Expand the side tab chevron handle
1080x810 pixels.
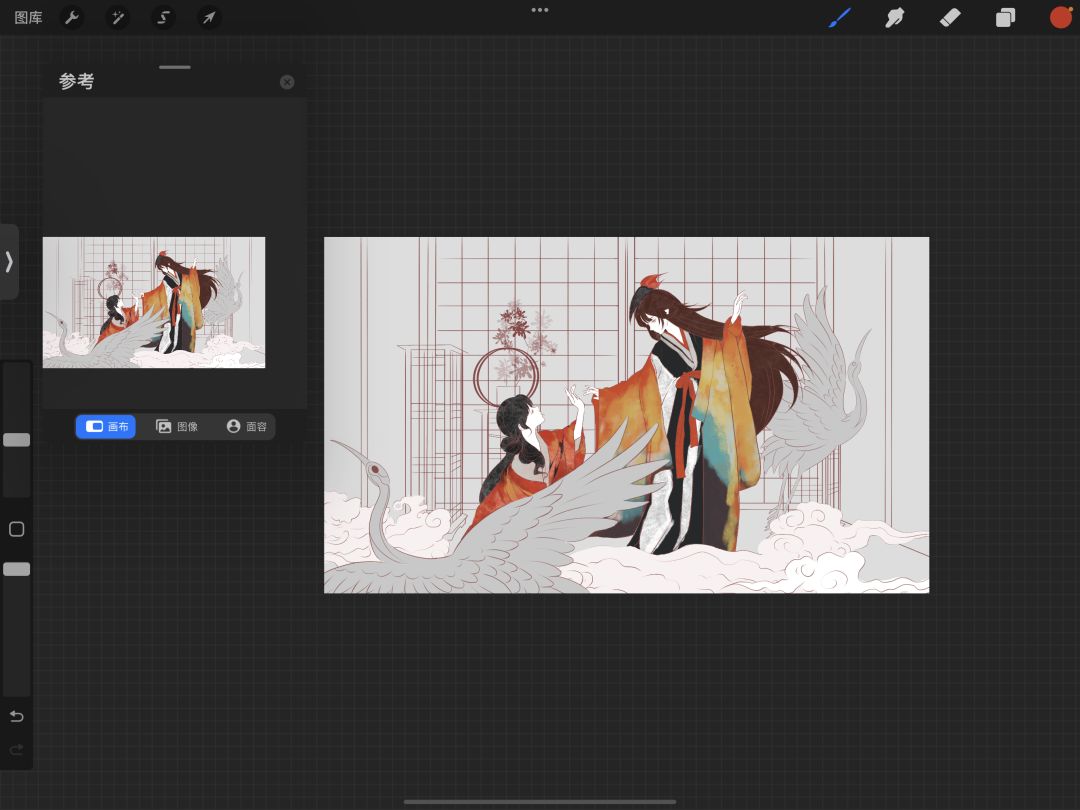click(9, 262)
